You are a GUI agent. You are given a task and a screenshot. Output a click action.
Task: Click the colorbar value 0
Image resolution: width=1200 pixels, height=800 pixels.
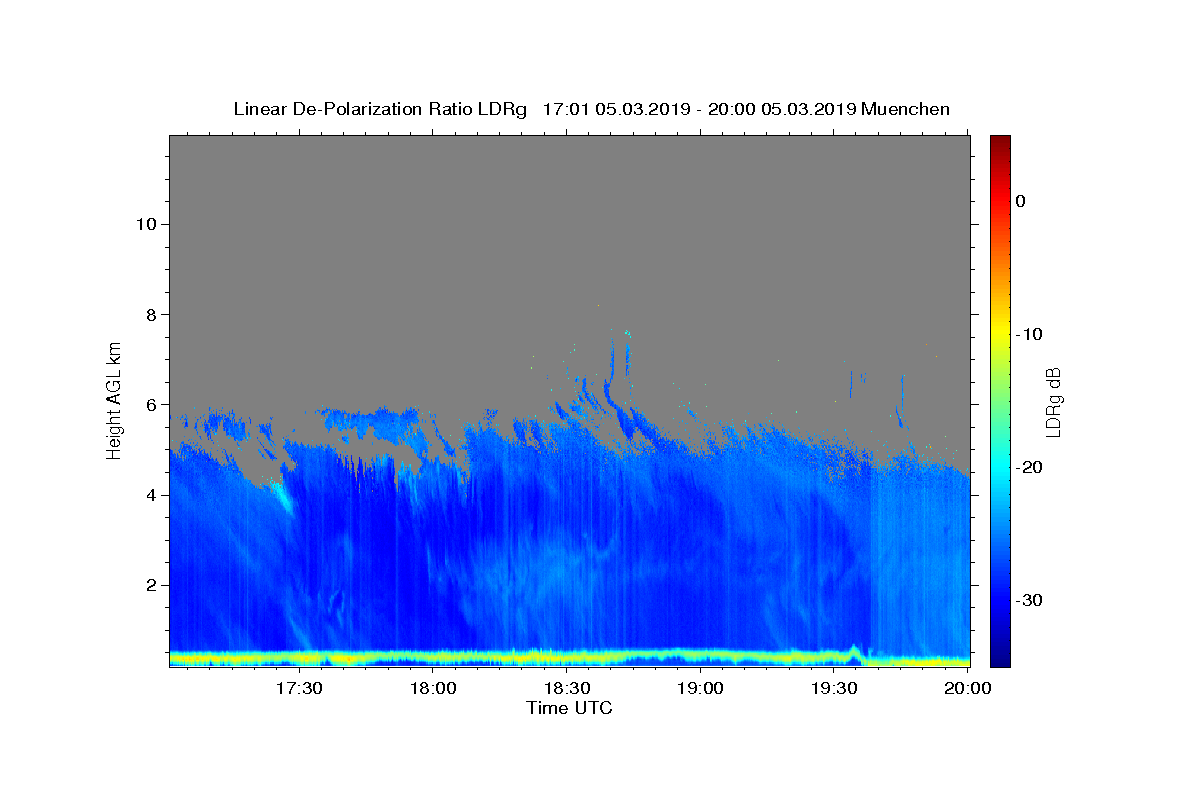point(1021,201)
